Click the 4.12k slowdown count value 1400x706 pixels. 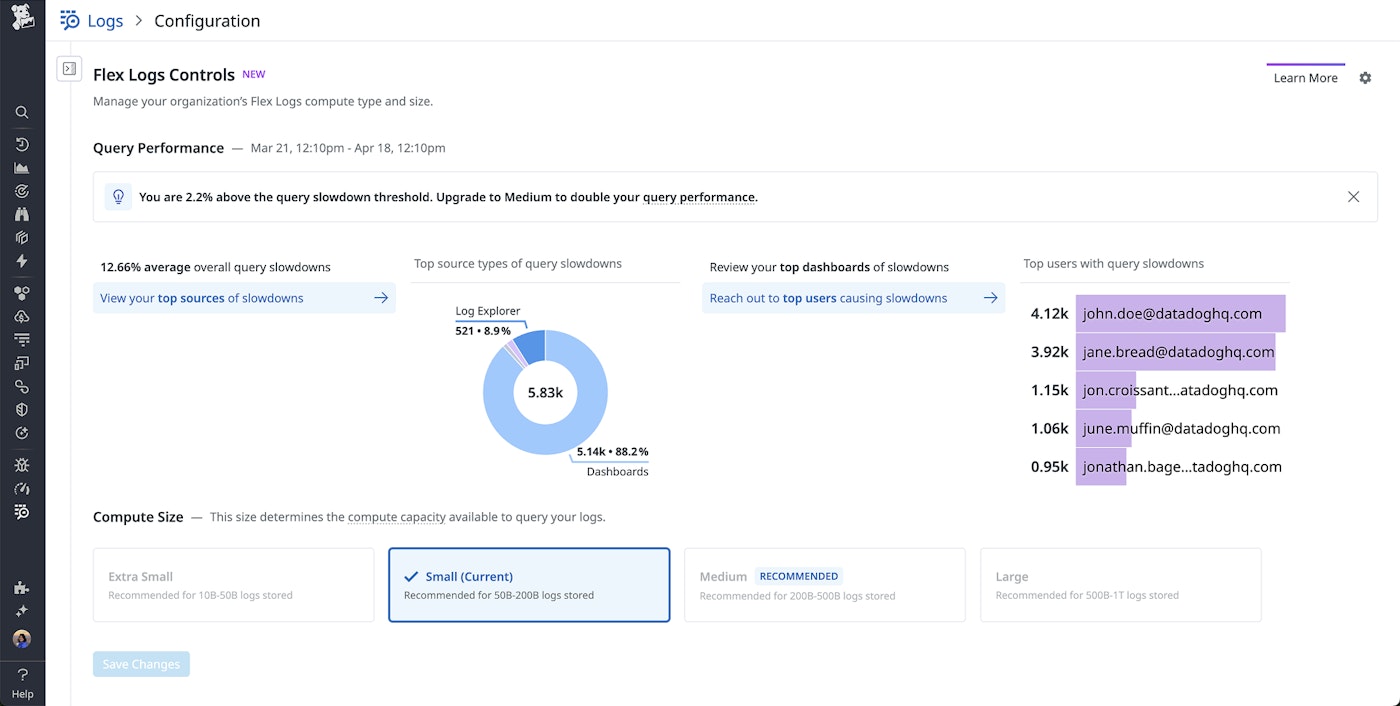pyautogui.click(x=1050, y=314)
